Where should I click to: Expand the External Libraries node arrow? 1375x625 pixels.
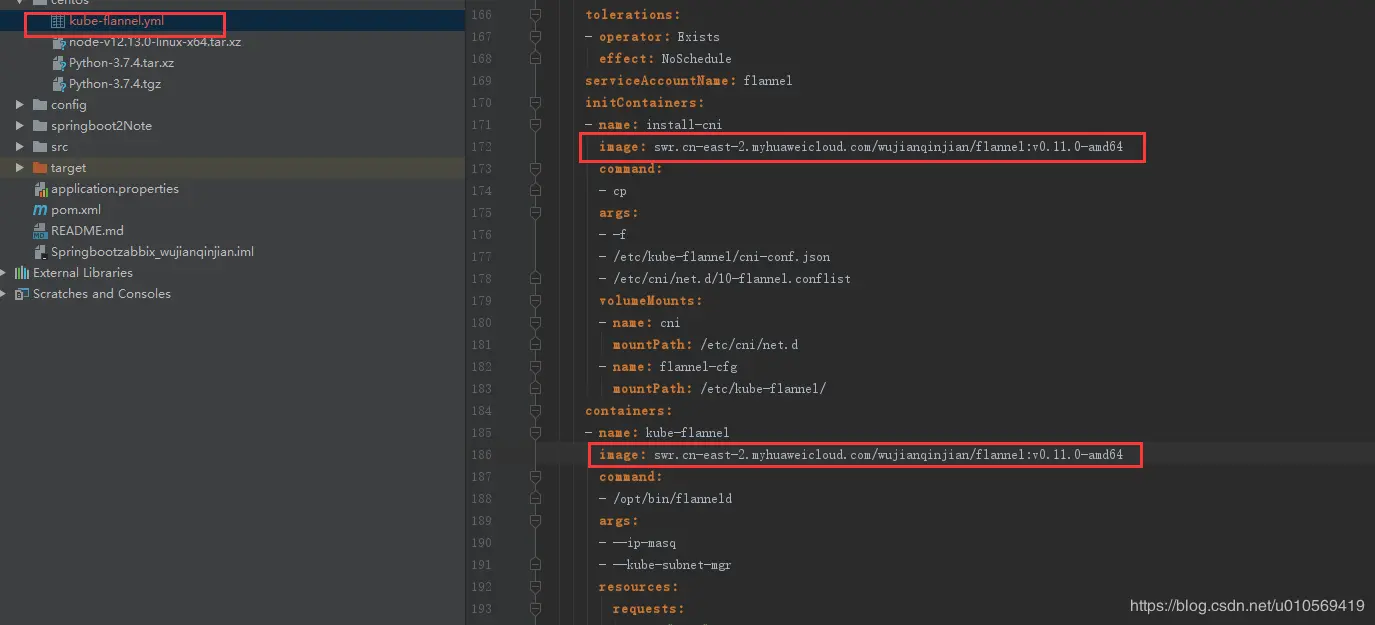click(4, 273)
